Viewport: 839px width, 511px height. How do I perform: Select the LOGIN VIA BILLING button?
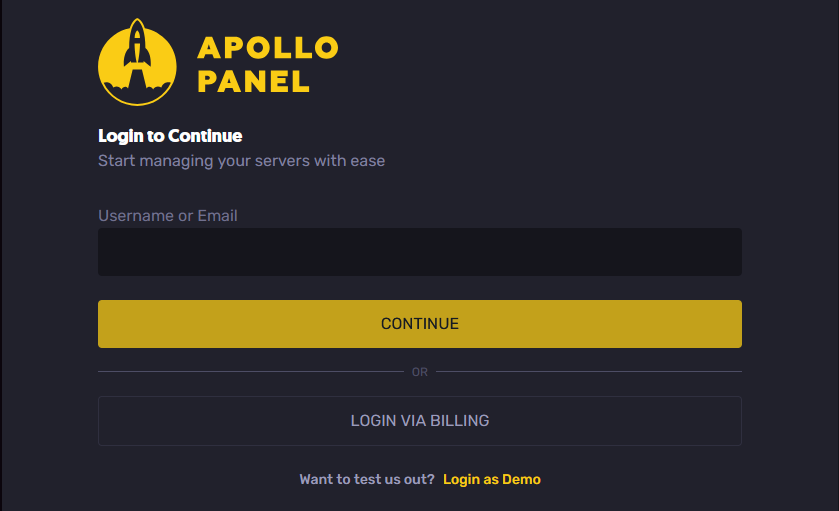[x=420, y=421]
